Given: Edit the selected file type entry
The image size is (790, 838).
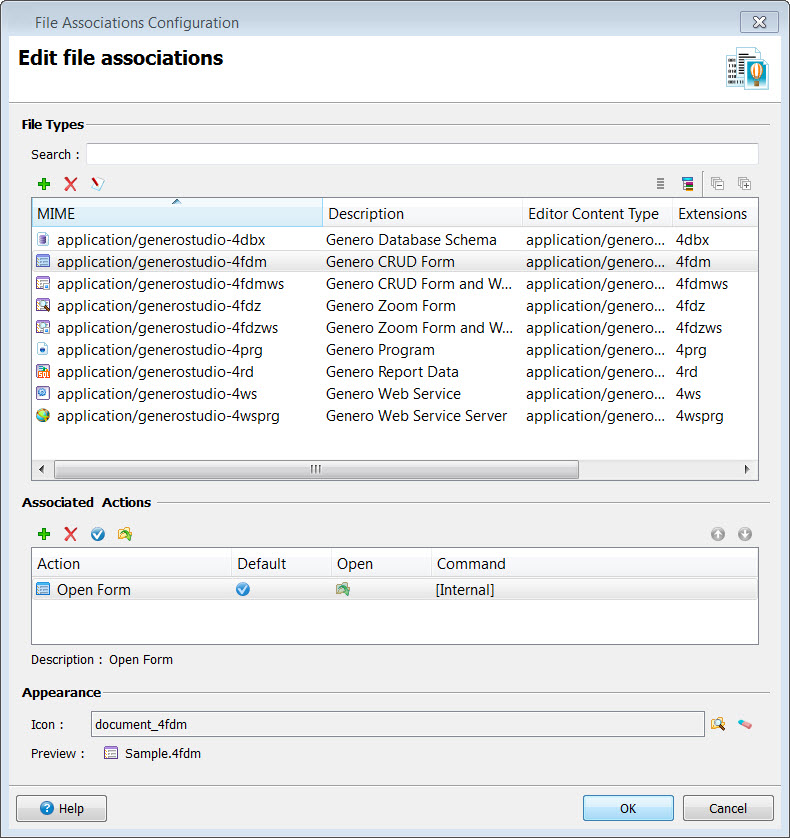Looking at the screenshot, I should pyautogui.click(x=97, y=184).
